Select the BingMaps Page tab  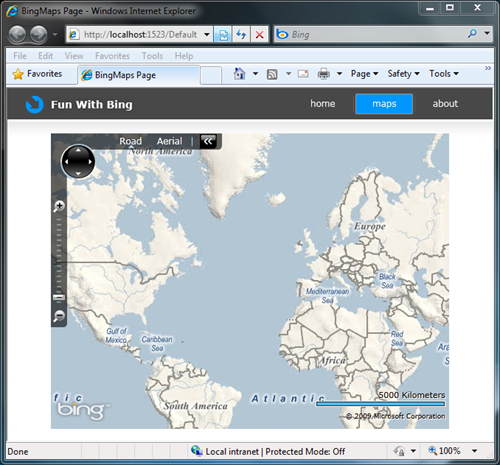tap(139, 75)
